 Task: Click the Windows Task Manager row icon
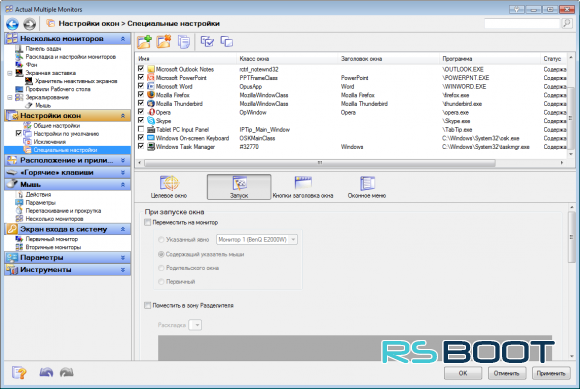[x=151, y=146]
